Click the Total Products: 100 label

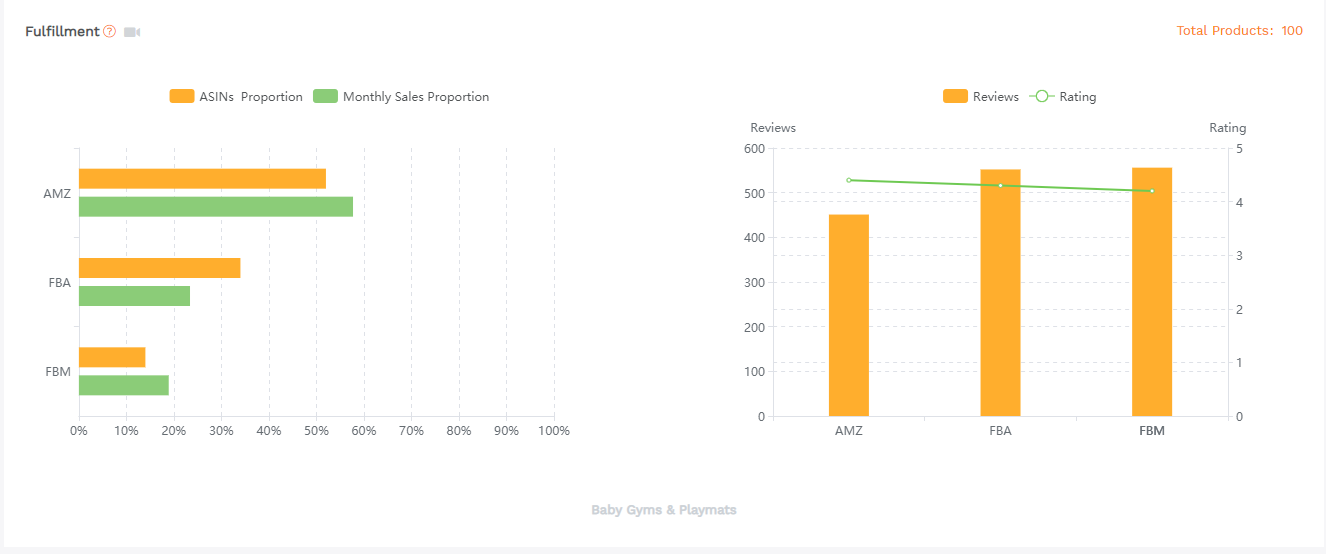(x=1239, y=31)
